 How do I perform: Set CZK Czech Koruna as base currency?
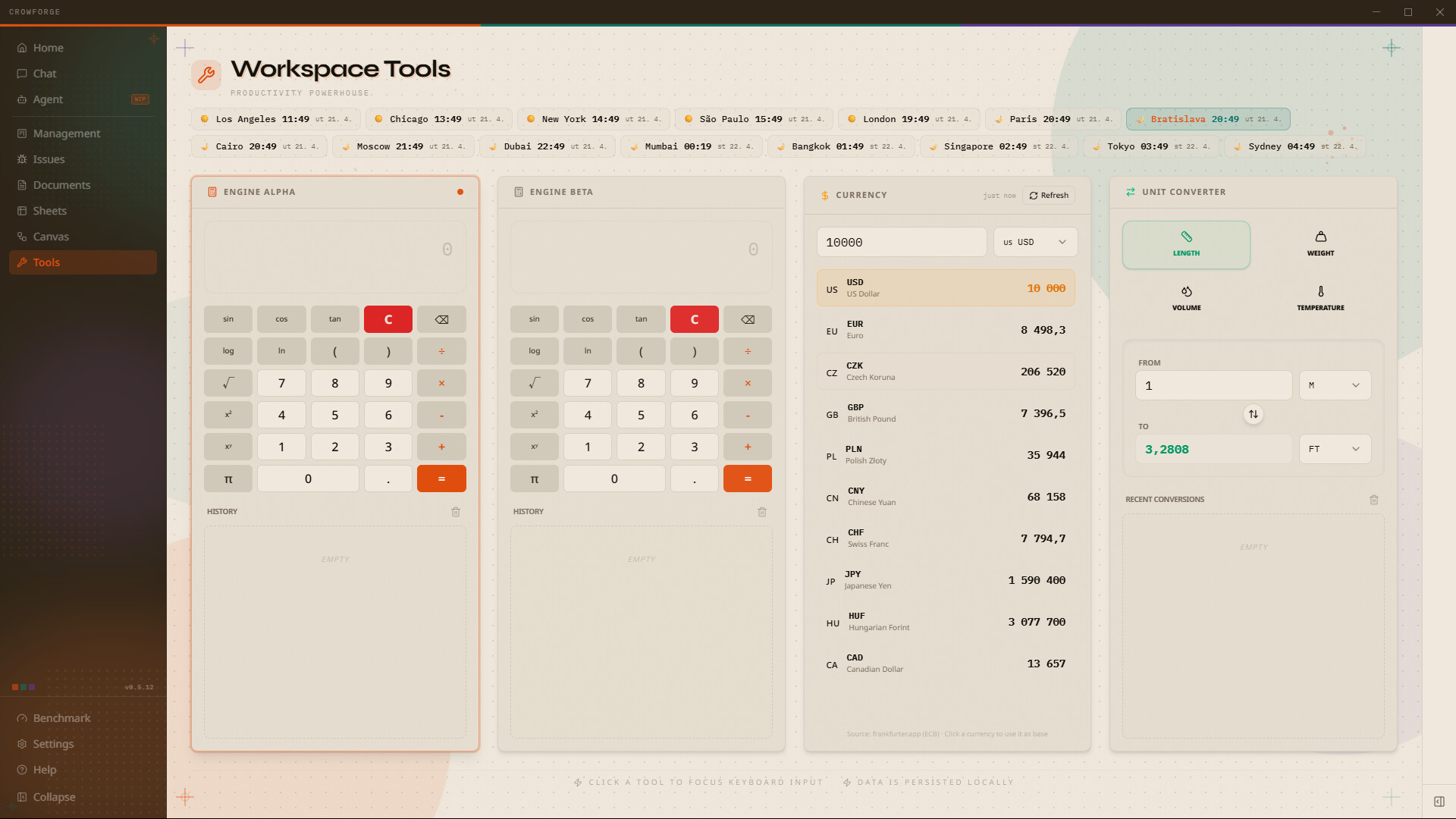click(x=946, y=372)
